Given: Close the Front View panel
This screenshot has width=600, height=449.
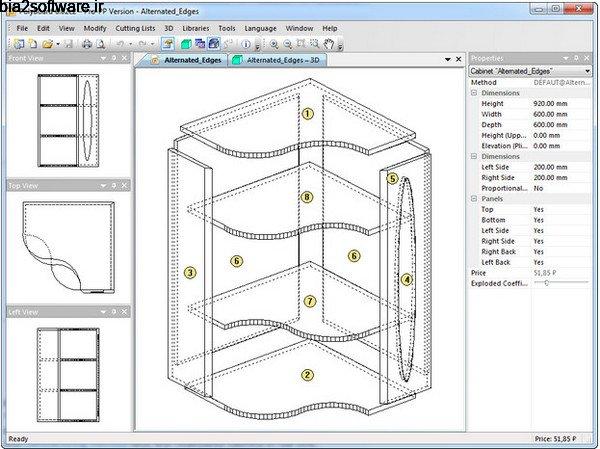Looking at the screenshot, I should click(124, 58).
